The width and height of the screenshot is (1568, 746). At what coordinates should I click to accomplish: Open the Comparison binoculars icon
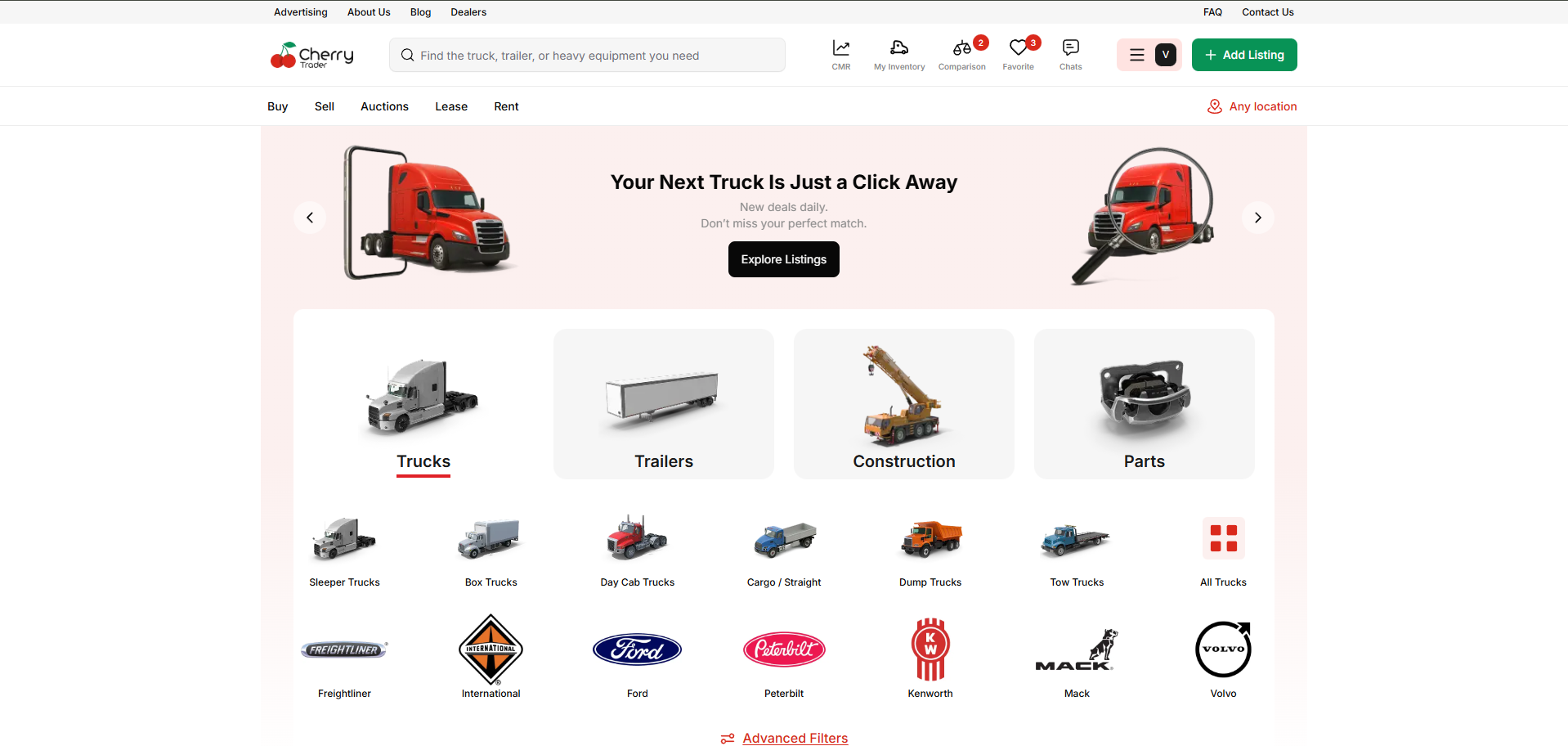961,48
